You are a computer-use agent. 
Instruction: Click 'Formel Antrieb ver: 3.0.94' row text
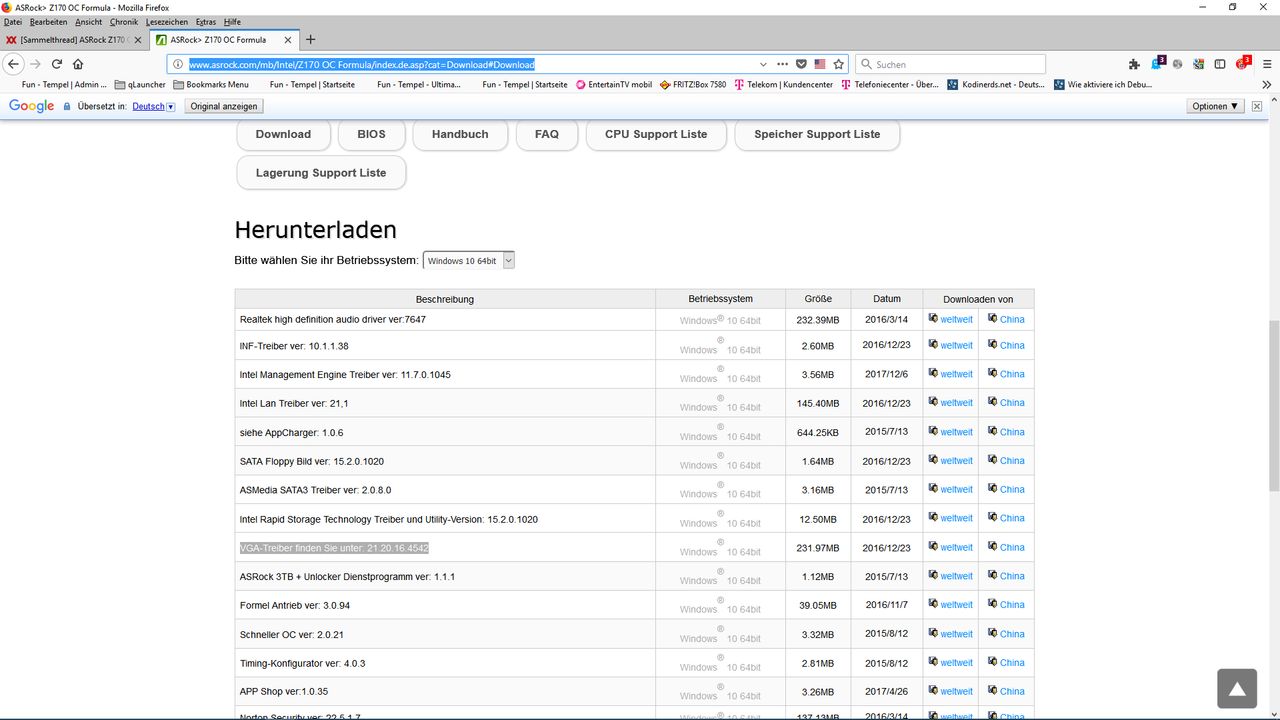[295, 605]
